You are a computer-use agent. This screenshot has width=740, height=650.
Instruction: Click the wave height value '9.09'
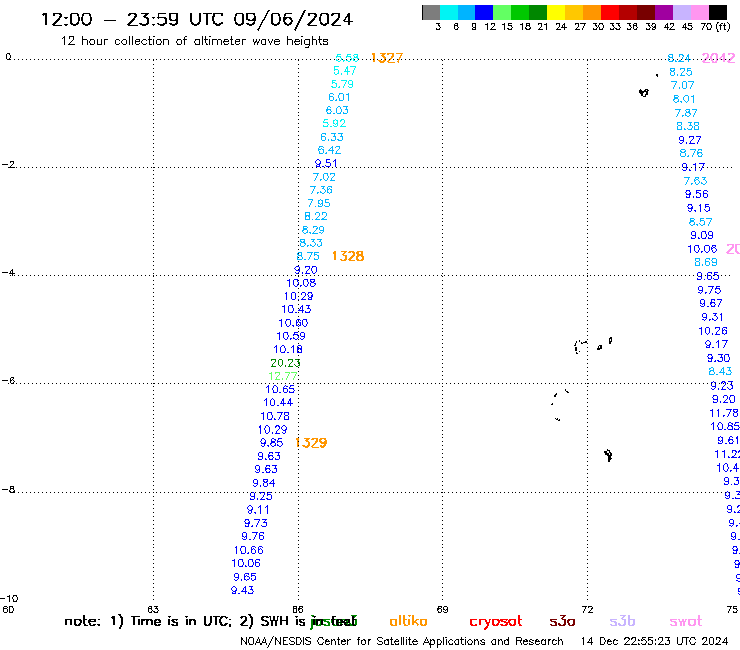point(702,235)
